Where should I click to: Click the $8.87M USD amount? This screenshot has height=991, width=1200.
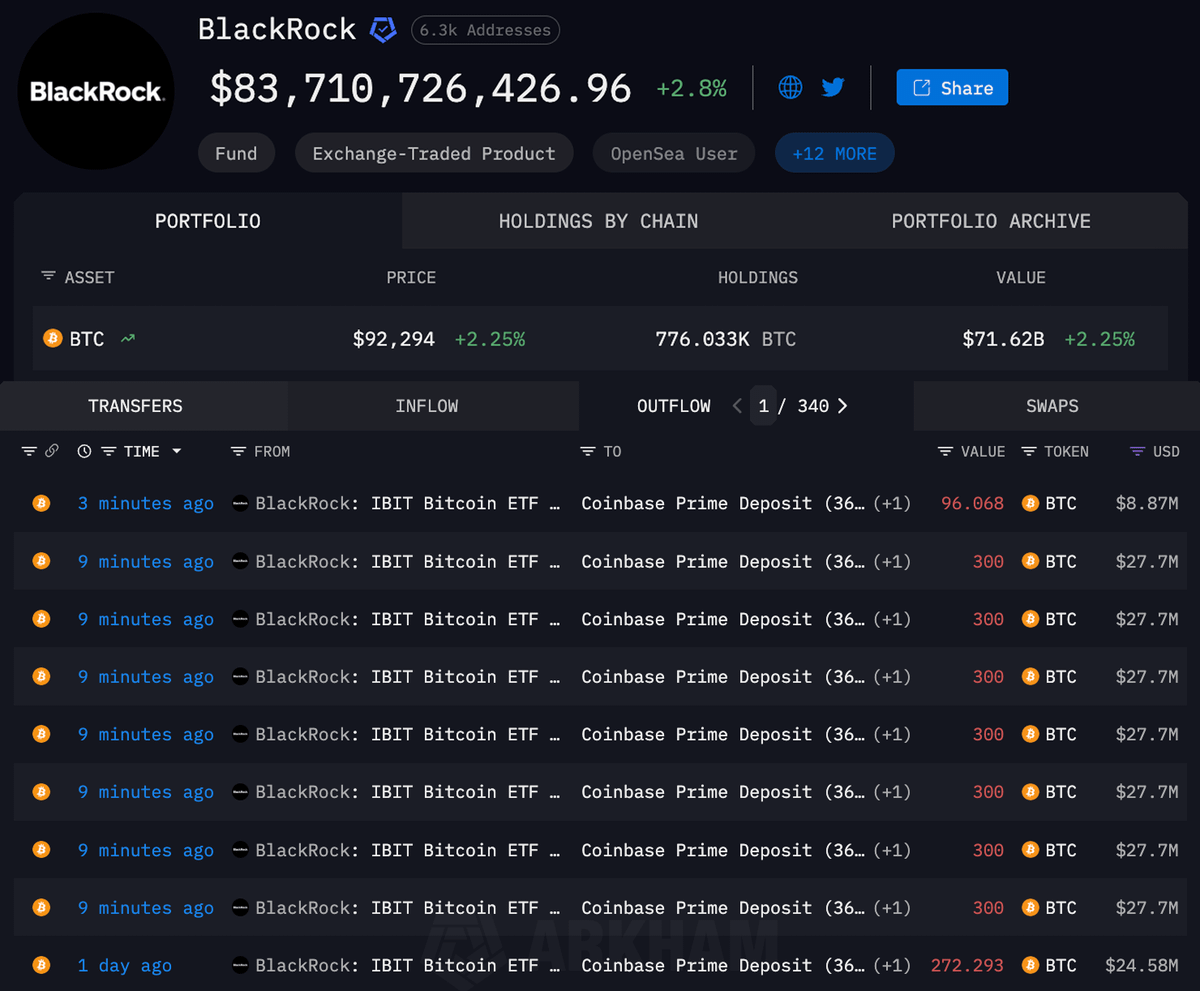pos(1147,503)
